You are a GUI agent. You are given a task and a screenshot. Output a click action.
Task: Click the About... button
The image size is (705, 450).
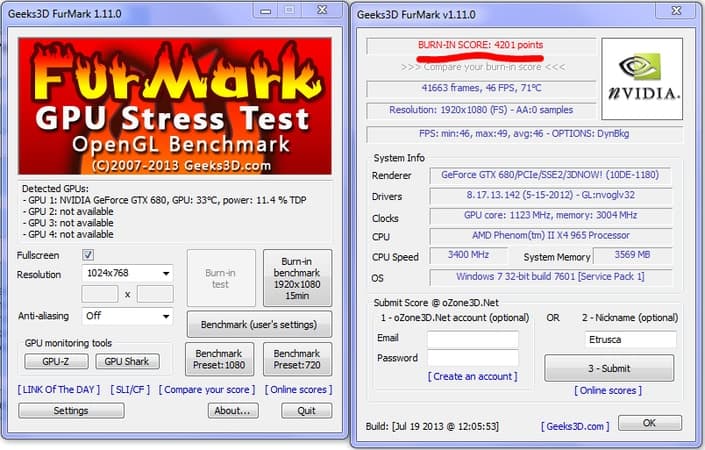click(x=232, y=410)
